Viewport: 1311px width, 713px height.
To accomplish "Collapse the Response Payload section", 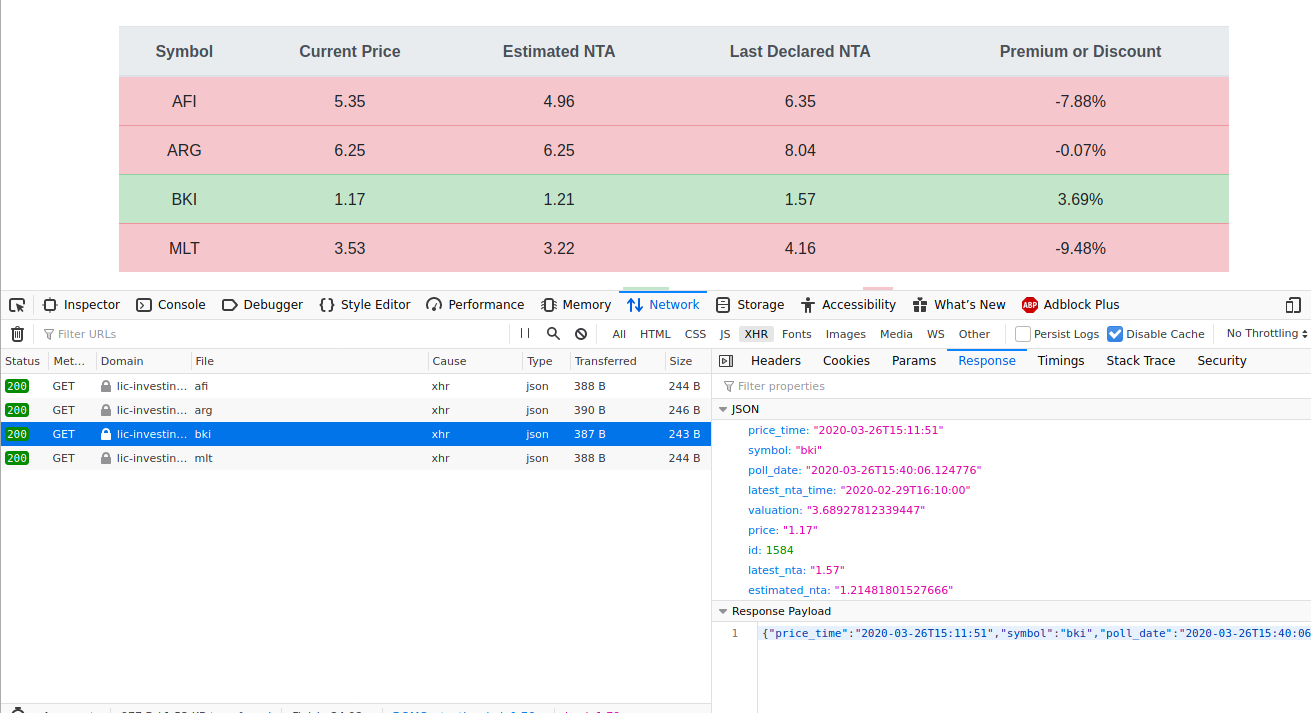I will [723, 611].
